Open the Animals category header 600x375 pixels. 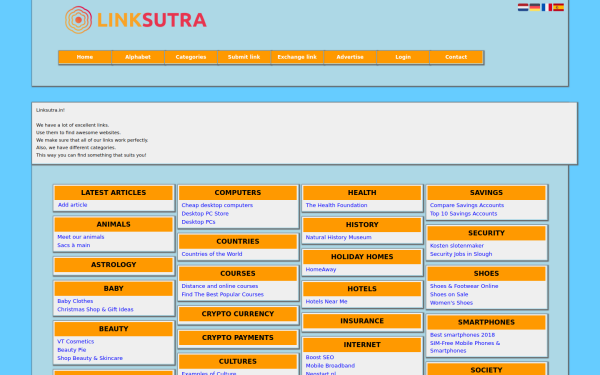pyautogui.click(x=114, y=224)
